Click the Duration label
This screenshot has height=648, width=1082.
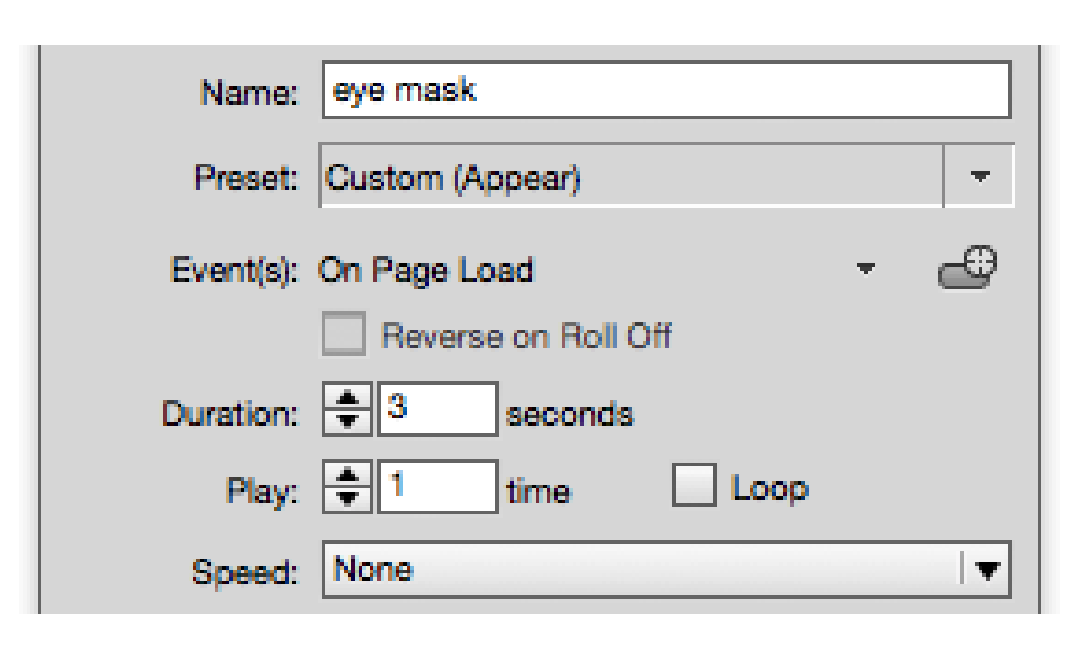pos(230,413)
